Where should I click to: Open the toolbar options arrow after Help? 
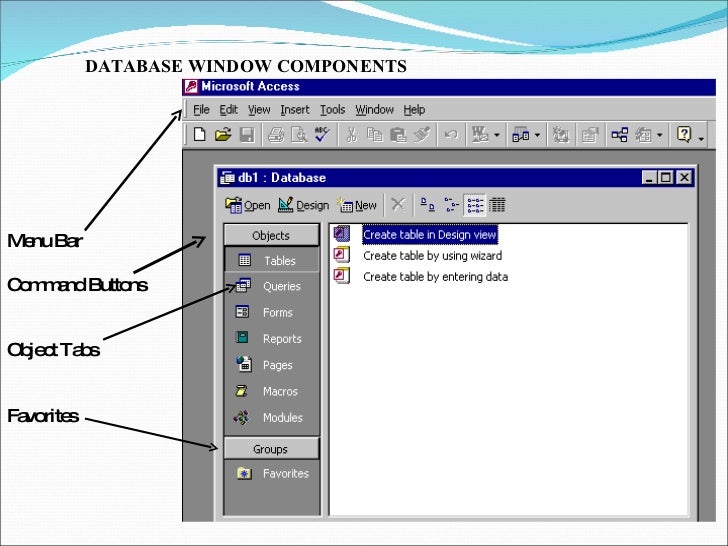point(701,137)
